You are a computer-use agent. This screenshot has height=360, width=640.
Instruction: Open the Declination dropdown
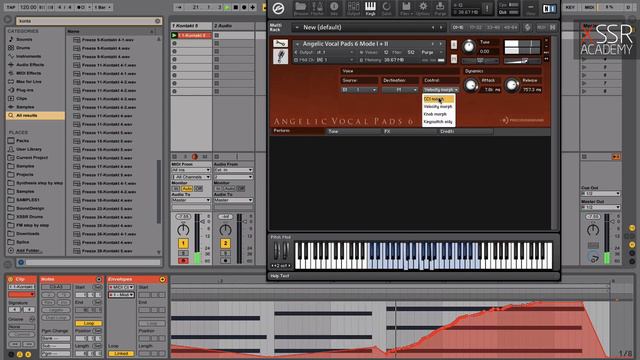[x=400, y=90]
